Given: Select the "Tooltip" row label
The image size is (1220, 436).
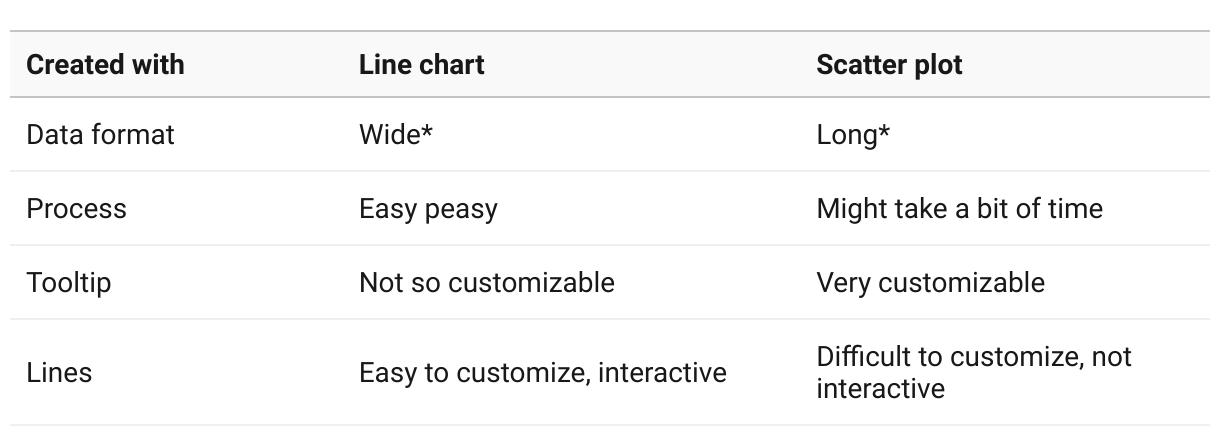Looking at the screenshot, I should coord(68,283).
